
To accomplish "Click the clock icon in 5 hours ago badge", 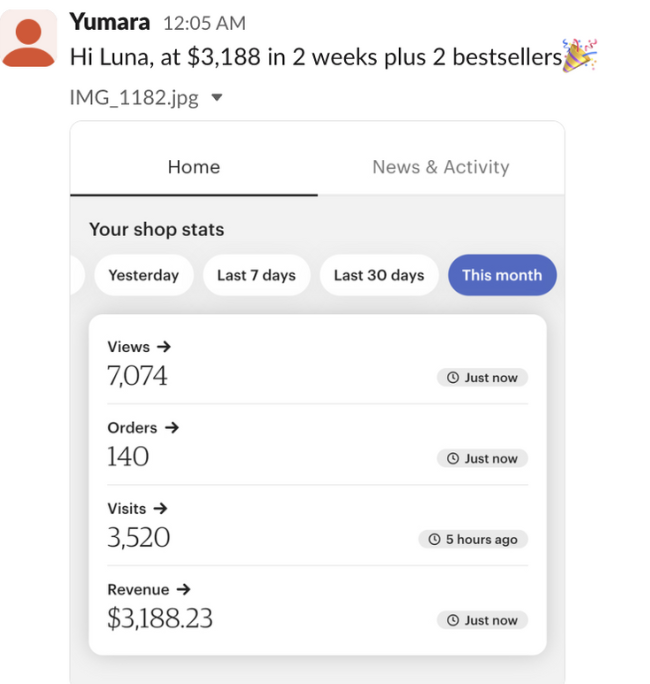I will point(434,539).
